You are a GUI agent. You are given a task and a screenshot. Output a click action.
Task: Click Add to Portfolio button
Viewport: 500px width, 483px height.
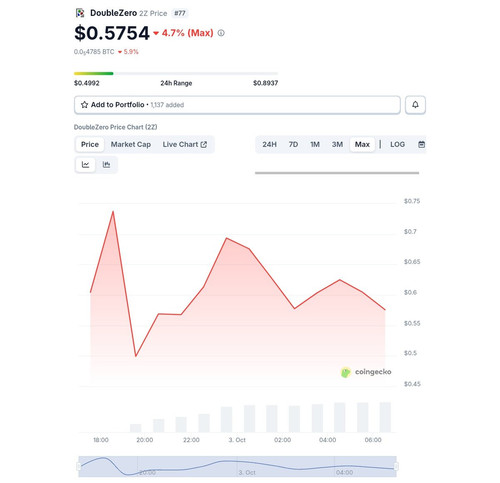237,105
